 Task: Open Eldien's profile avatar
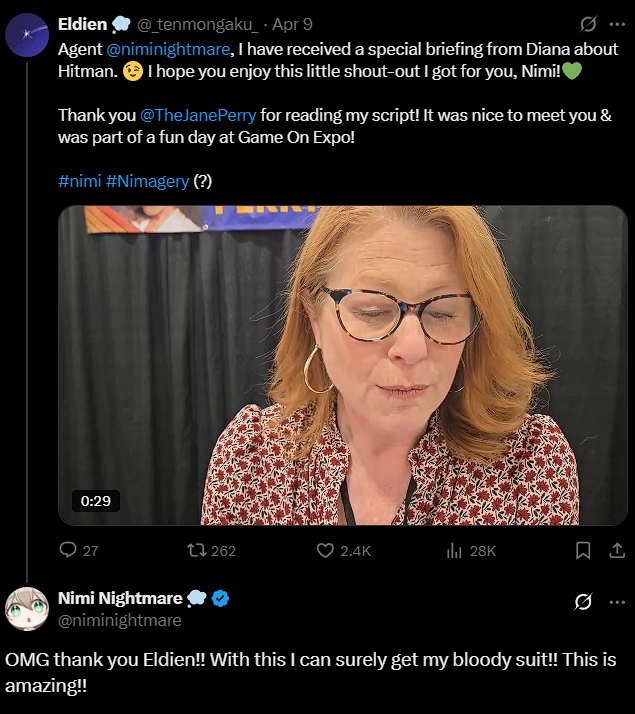tap(27, 36)
